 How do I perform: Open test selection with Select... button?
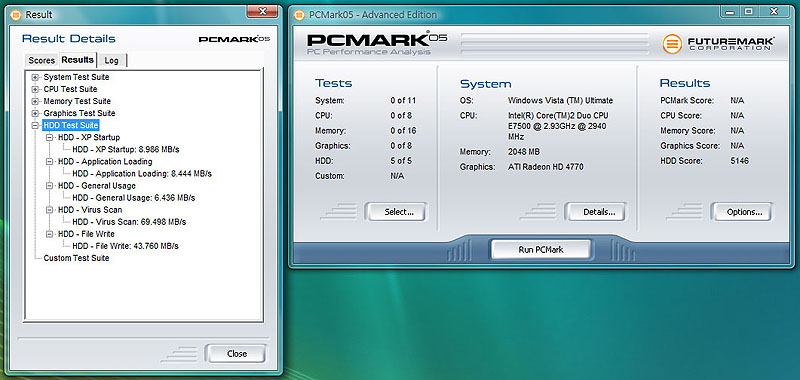[396, 212]
